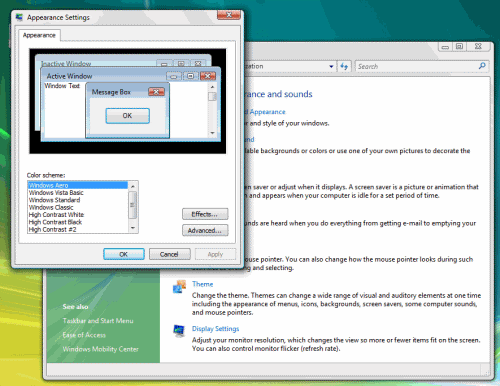Click the search magnifier icon

coord(482,66)
